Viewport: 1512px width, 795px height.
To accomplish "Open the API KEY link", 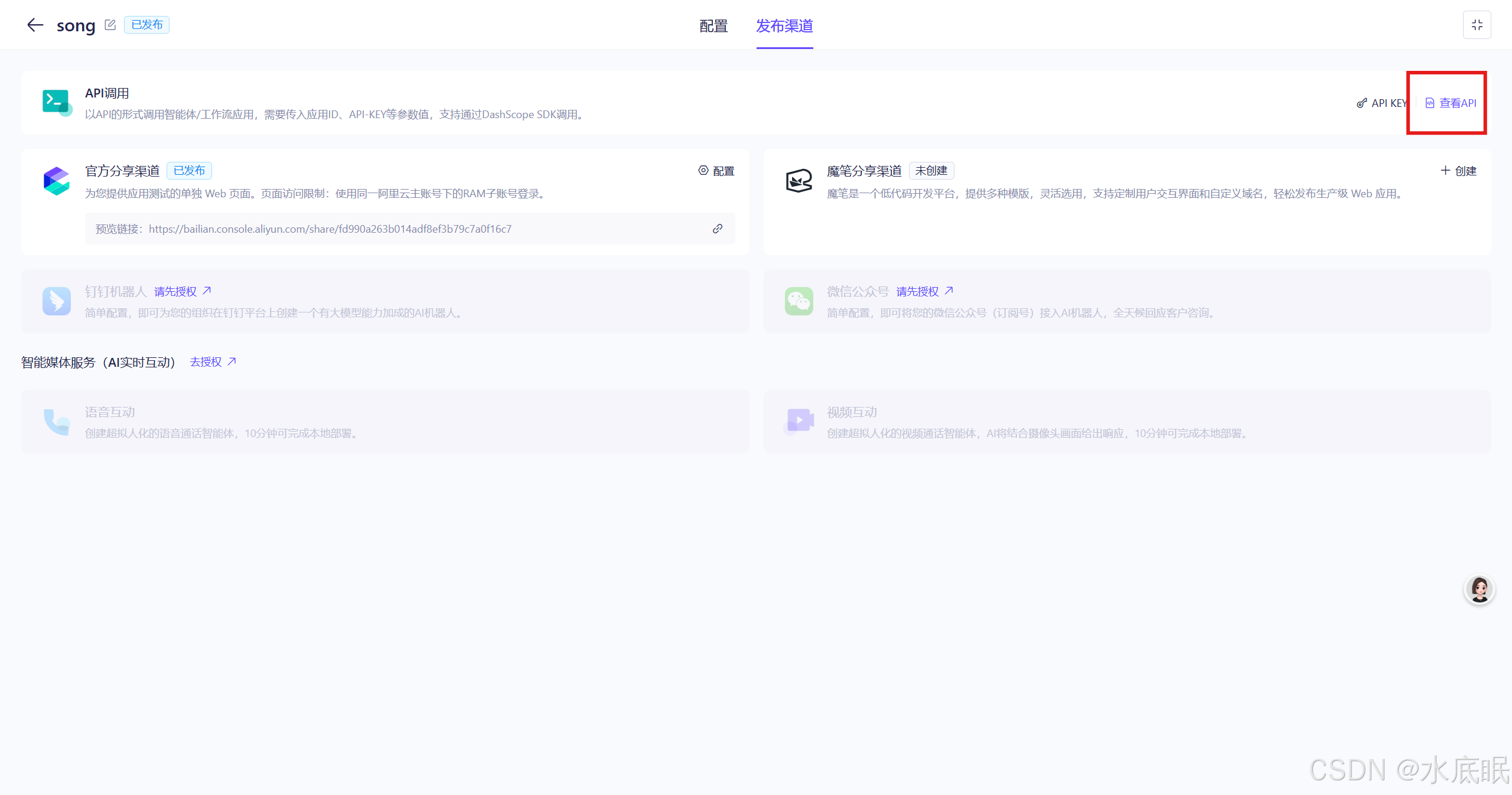I will click(1382, 103).
